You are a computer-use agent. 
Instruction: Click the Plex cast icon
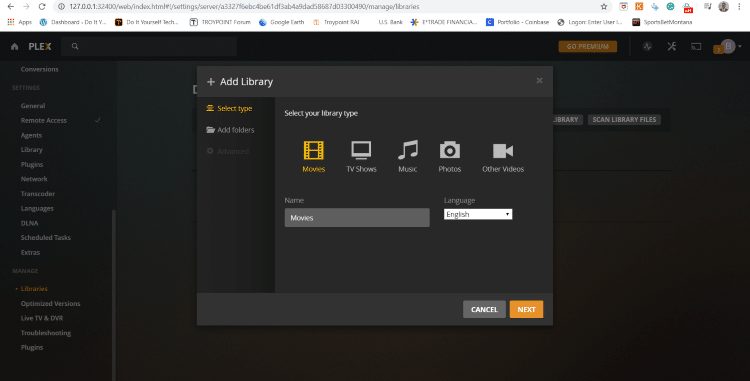point(696,46)
